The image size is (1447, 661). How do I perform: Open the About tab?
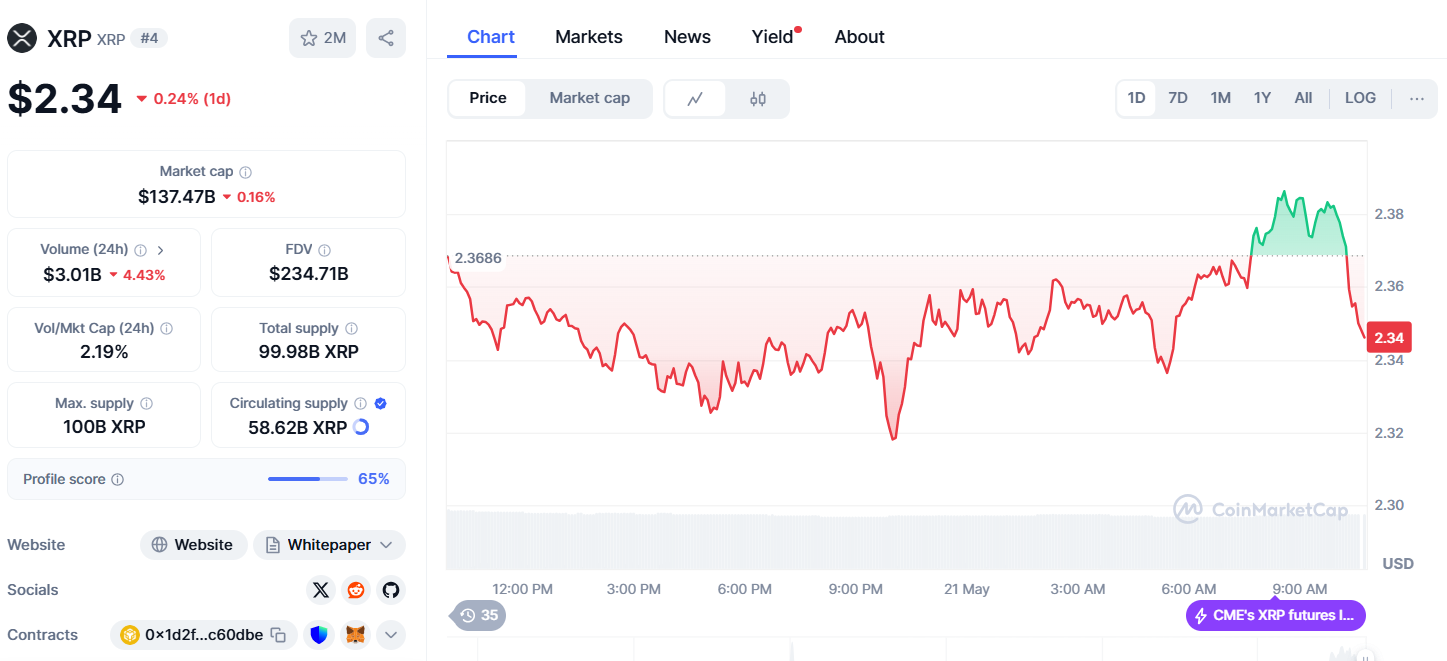(860, 37)
